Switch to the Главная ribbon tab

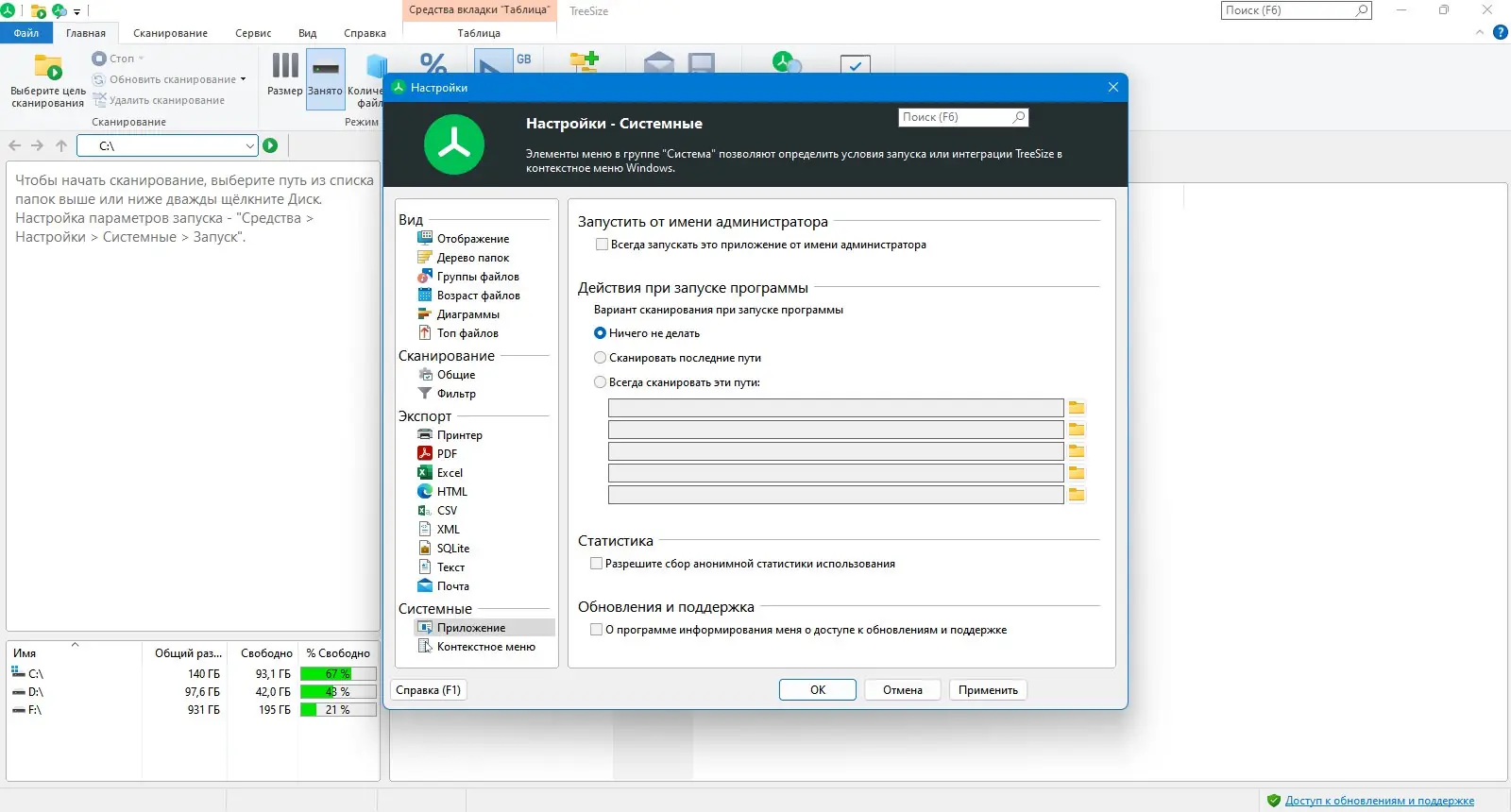[x=86, y=33]
